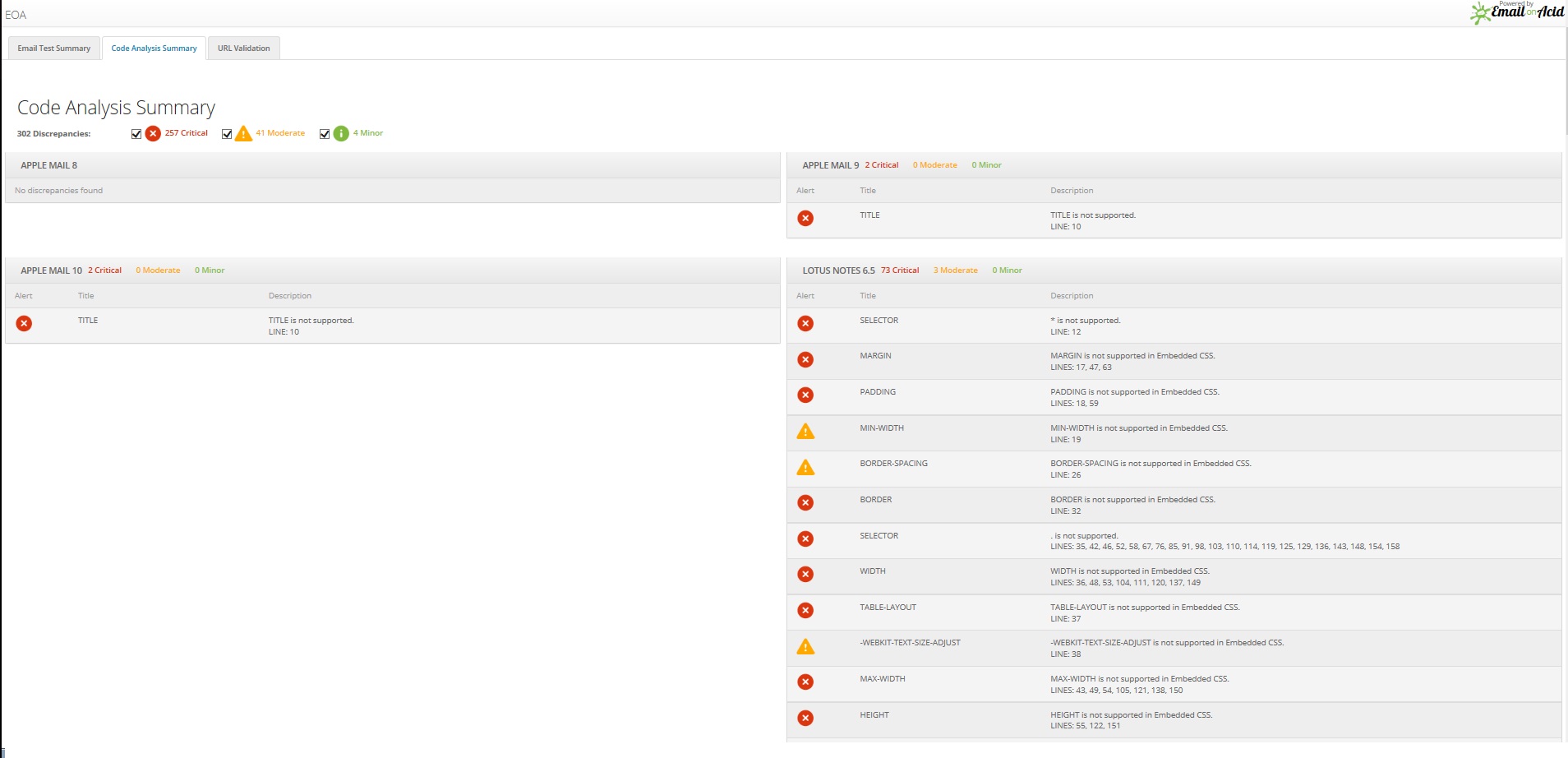Disable the Minor discrepancies checkbox
Image resolution: width=1568 pixels, height=758 pixels.
[x=325, y=134]
